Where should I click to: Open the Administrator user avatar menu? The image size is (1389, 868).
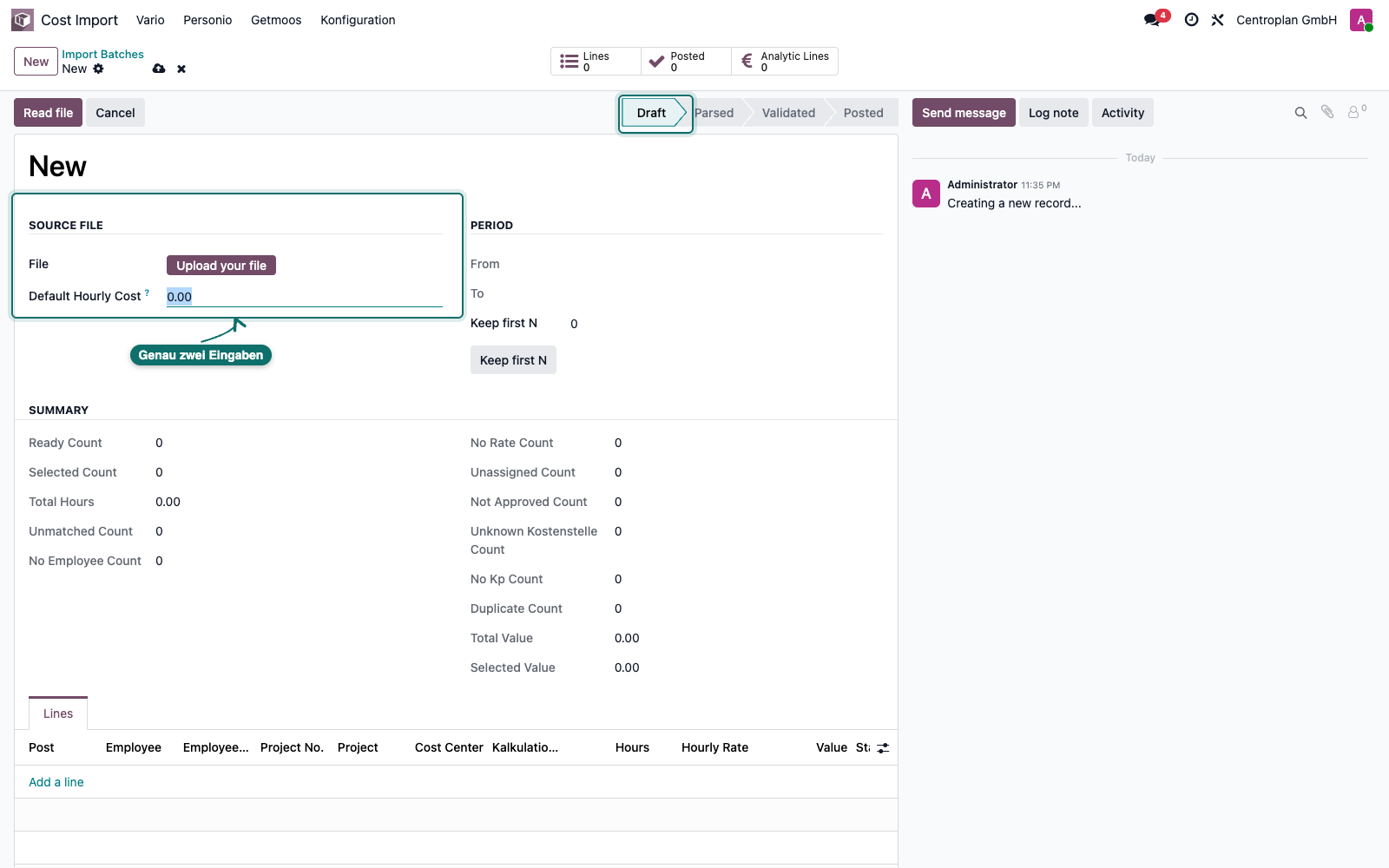(1361, 20)
